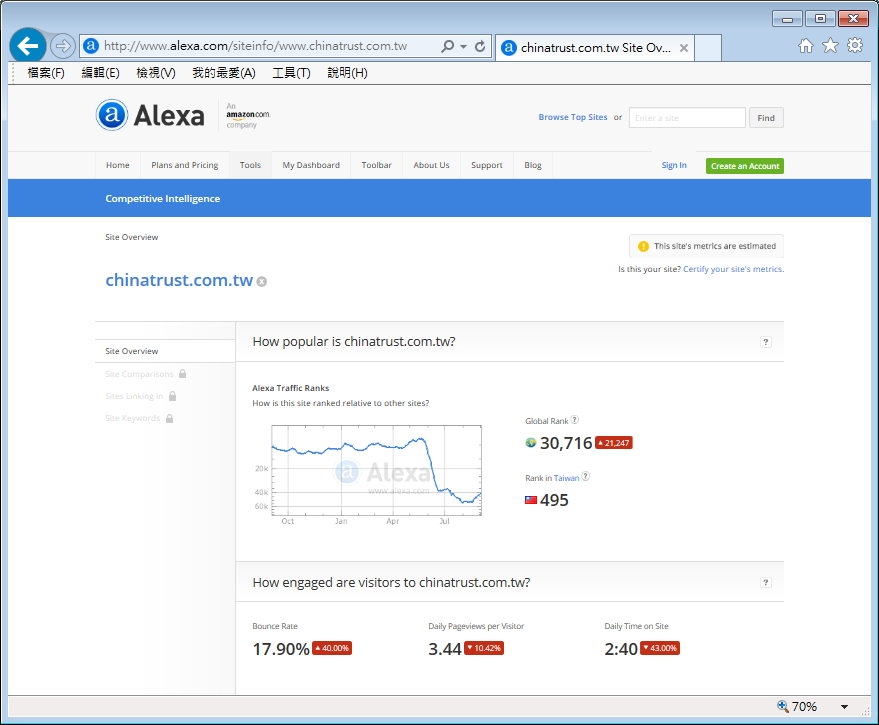
Task: Open the About Us nav item
Action: [x=431, y=165]
